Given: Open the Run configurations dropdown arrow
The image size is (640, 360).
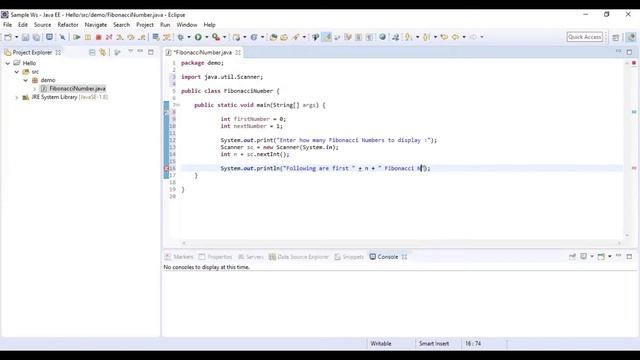Looking at the screenshot, I should (x=207, y=37).
